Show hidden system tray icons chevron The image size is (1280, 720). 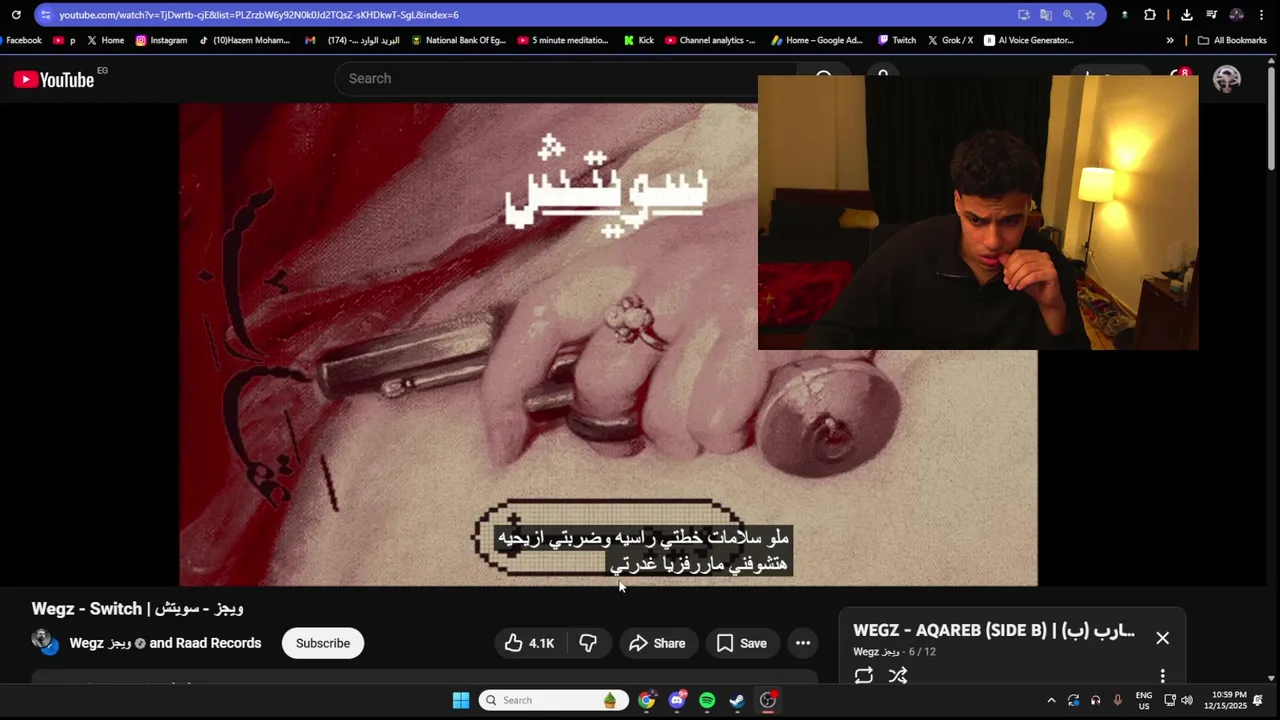click(1051, 700)
